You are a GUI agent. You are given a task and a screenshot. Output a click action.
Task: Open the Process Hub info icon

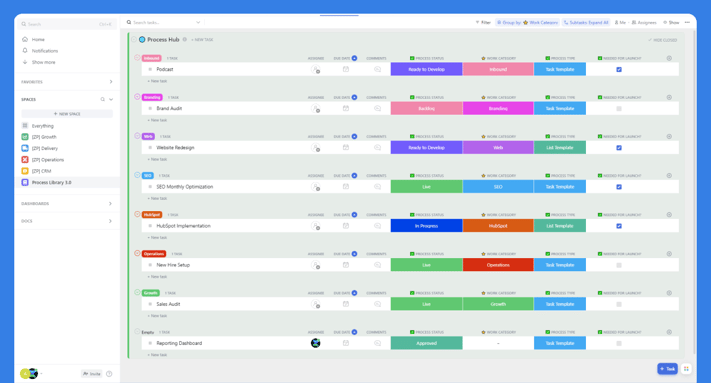(185, 39)
